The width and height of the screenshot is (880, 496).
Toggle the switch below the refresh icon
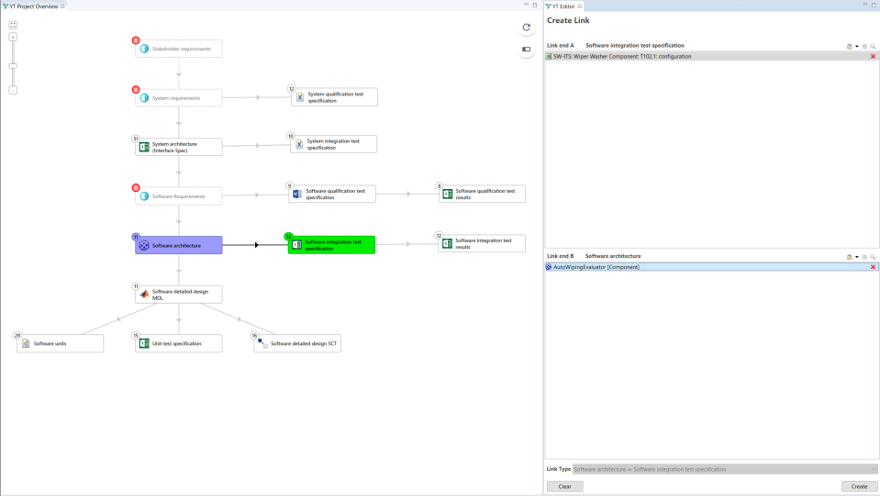(x=526, y=49)
